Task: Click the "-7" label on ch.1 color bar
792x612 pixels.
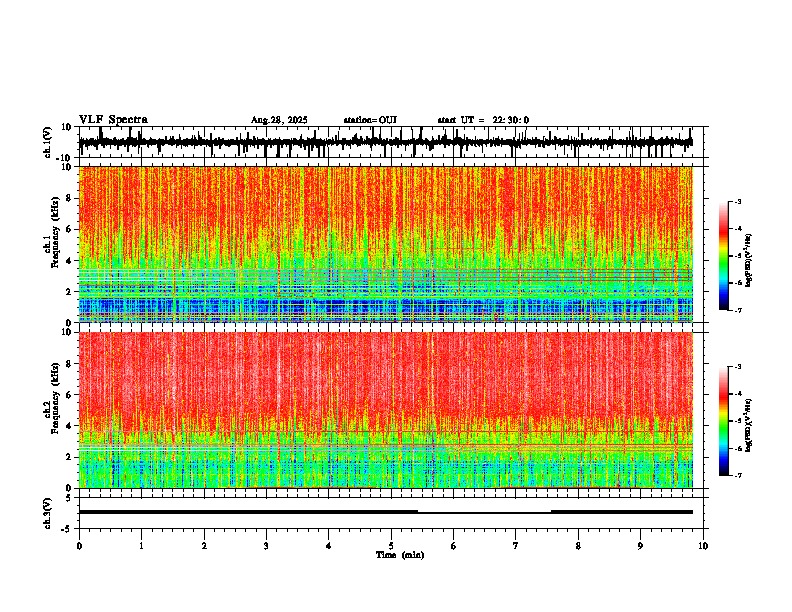Action: coord(738,310)
